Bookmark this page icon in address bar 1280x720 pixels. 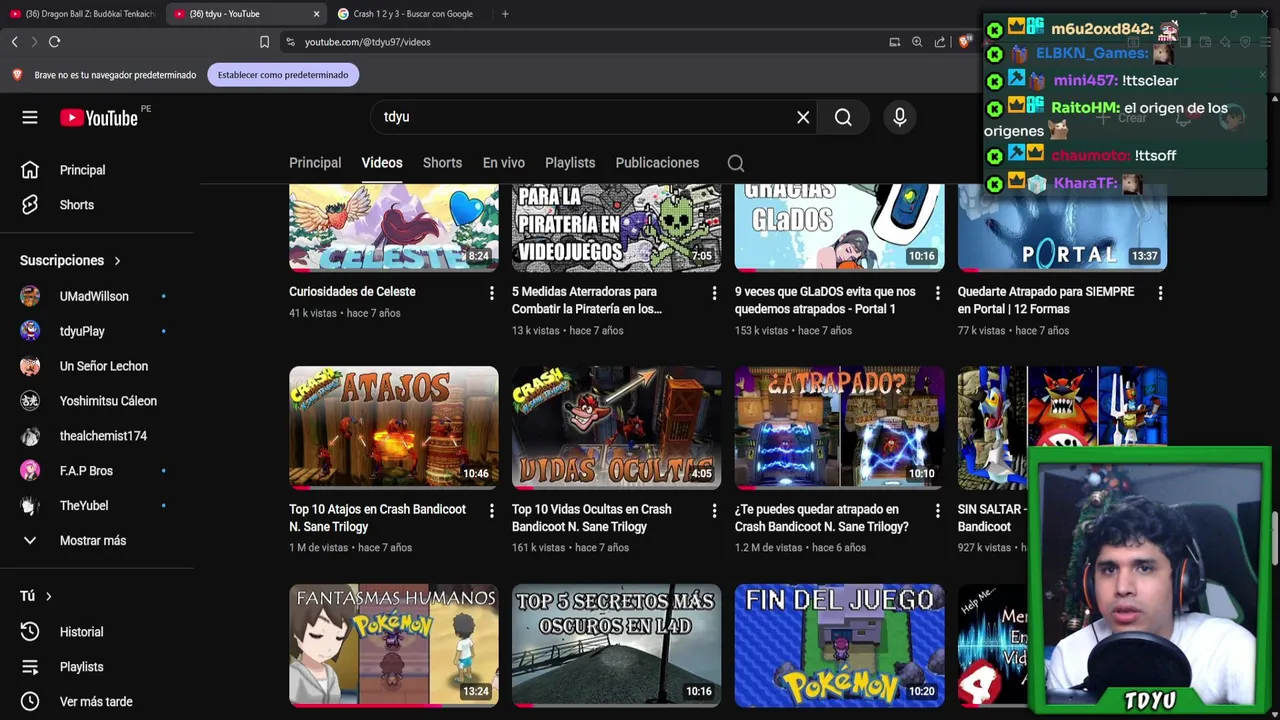264,42
